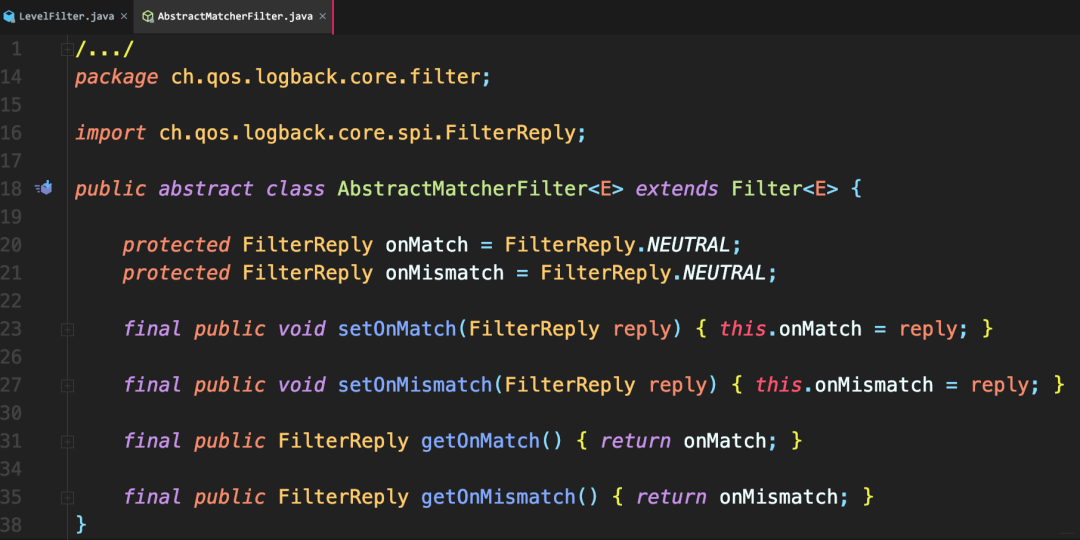Click the Filter superclass name on line 18
This screenshot has height=540, width=1080.
pos(767,188)
